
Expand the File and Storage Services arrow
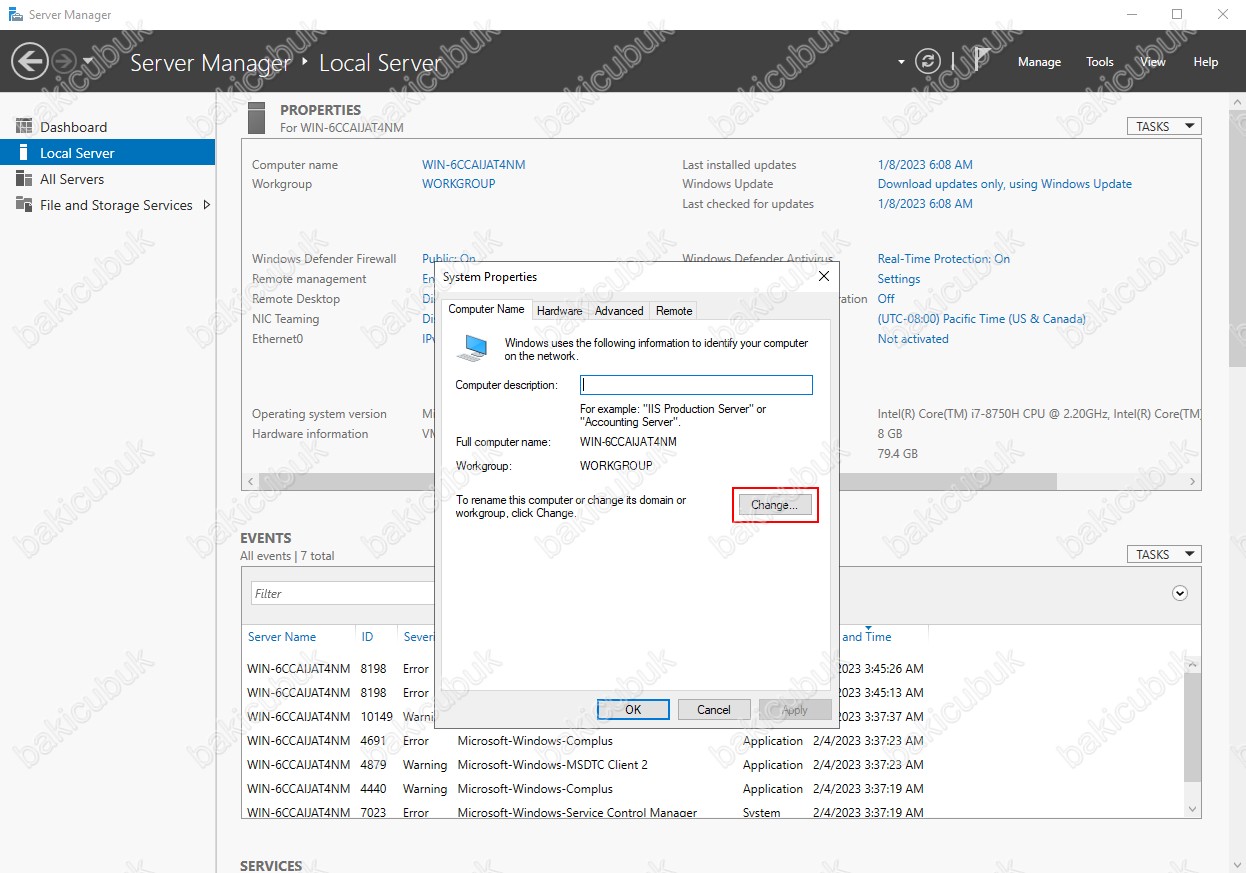point(207,205)
